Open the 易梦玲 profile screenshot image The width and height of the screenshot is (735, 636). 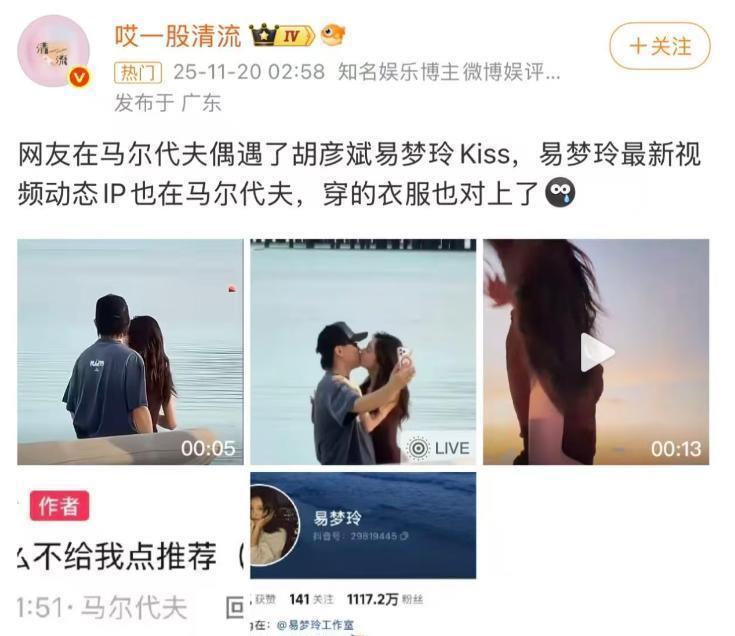pos(363,554)
